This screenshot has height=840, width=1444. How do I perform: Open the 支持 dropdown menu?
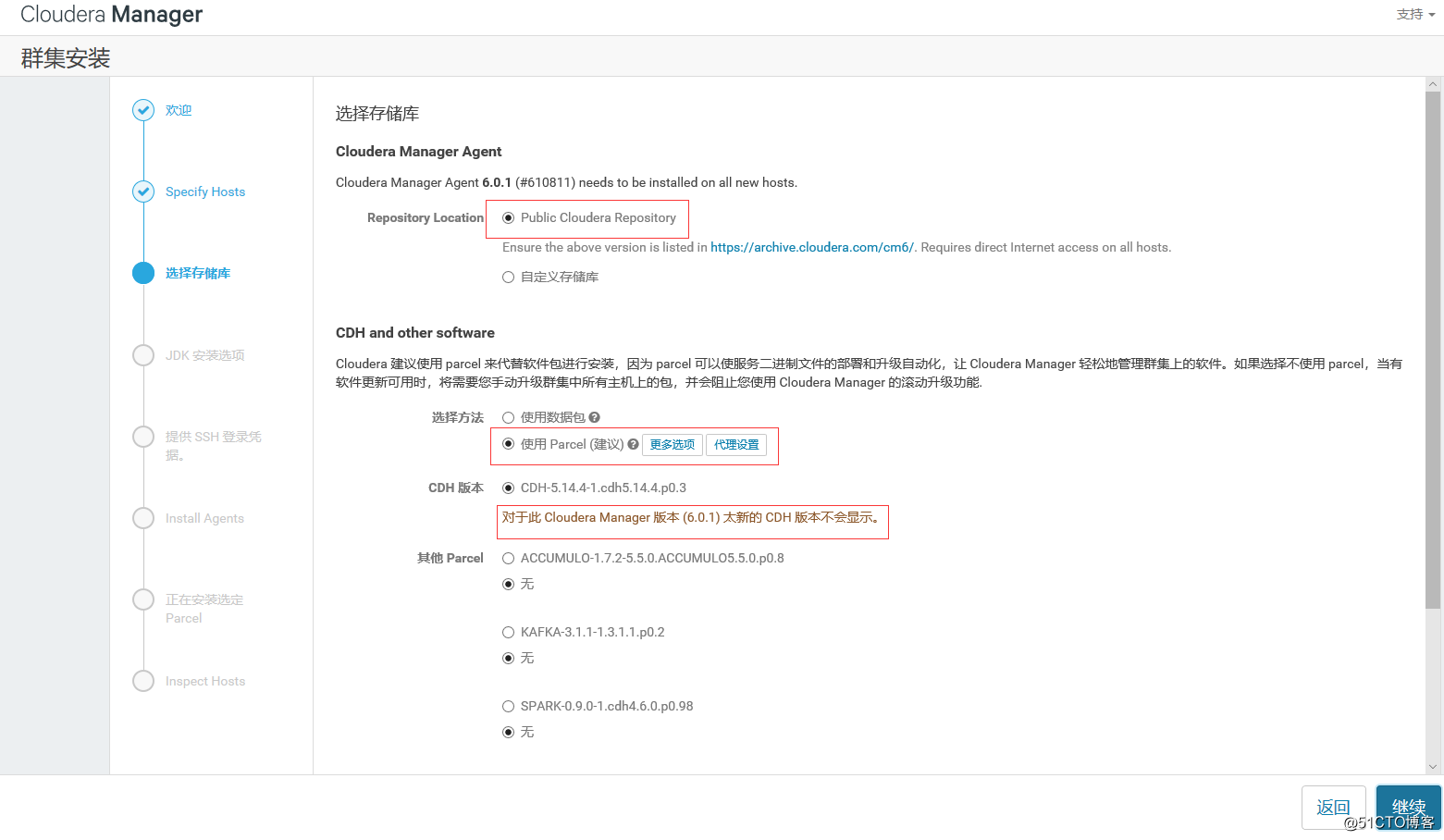[1415, 14]
